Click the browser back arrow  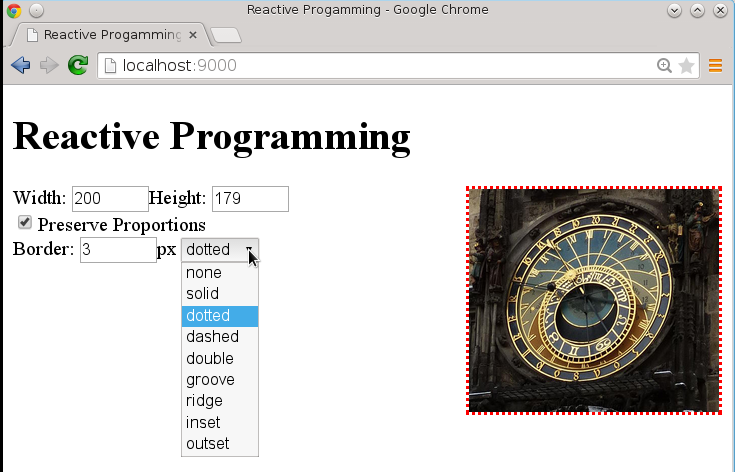tap(21, 65)
